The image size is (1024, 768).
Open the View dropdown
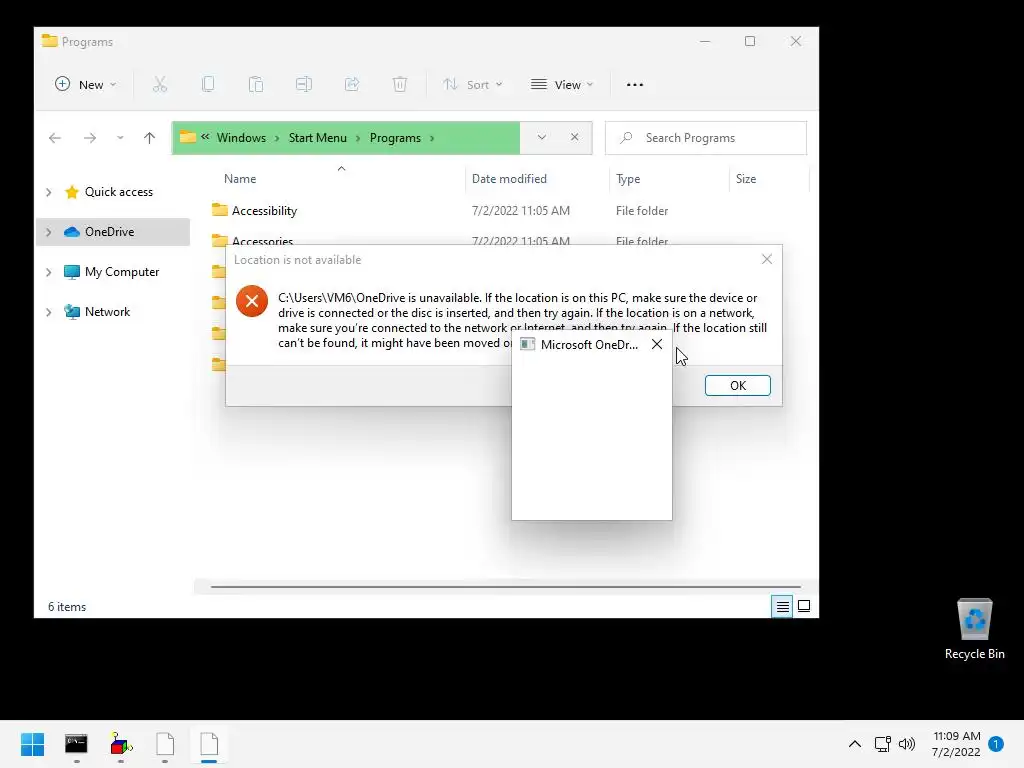coord(562,84)
